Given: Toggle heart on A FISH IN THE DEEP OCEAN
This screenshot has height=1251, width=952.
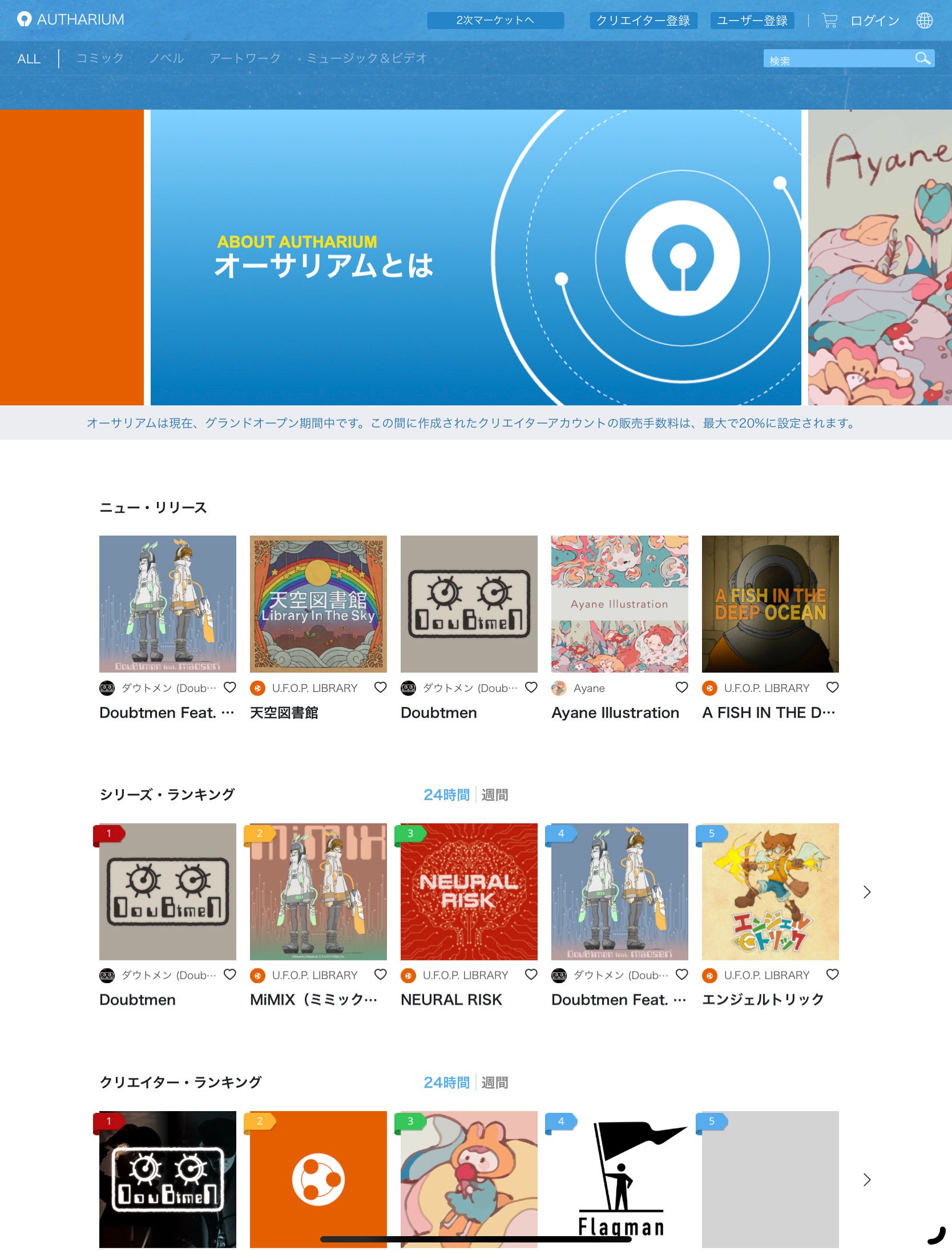Looking at the screenshot, I should (x=832, y=687).
